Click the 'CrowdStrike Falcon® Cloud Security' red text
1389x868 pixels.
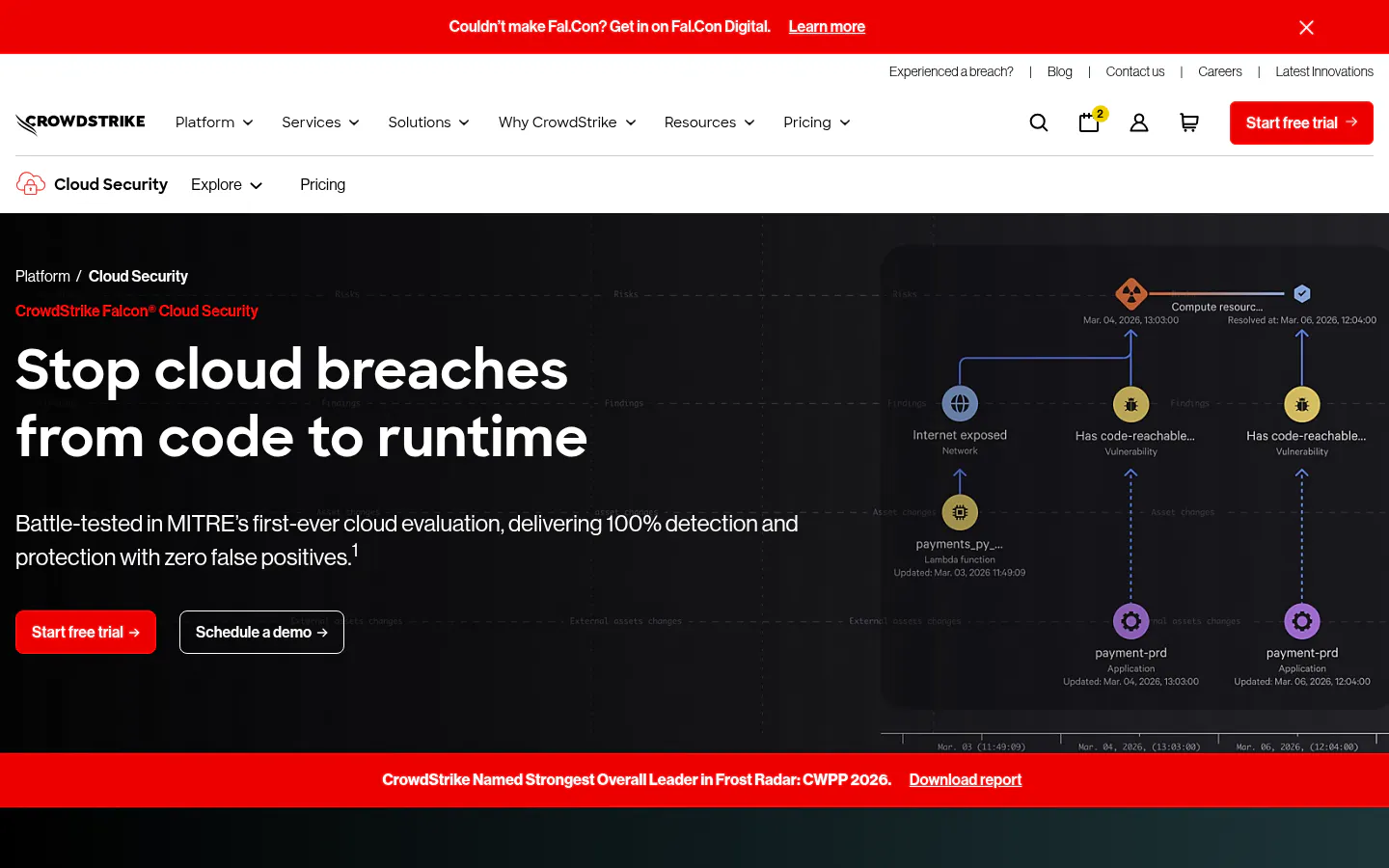click(137, 311)
